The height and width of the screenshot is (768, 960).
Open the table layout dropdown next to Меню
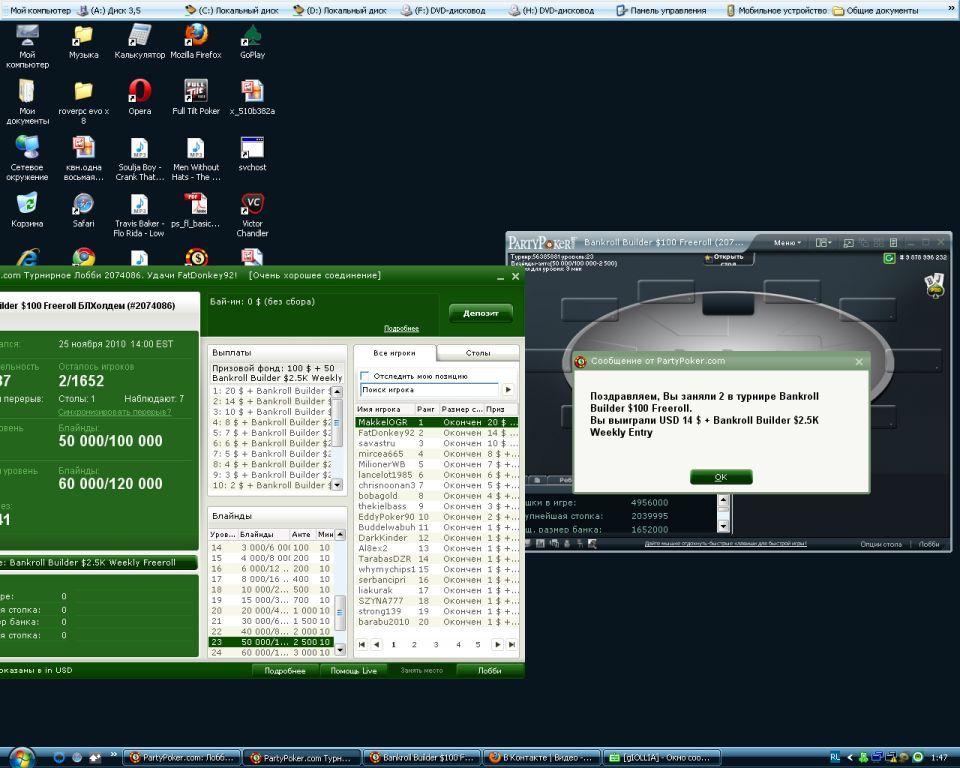tap(823, 243)
